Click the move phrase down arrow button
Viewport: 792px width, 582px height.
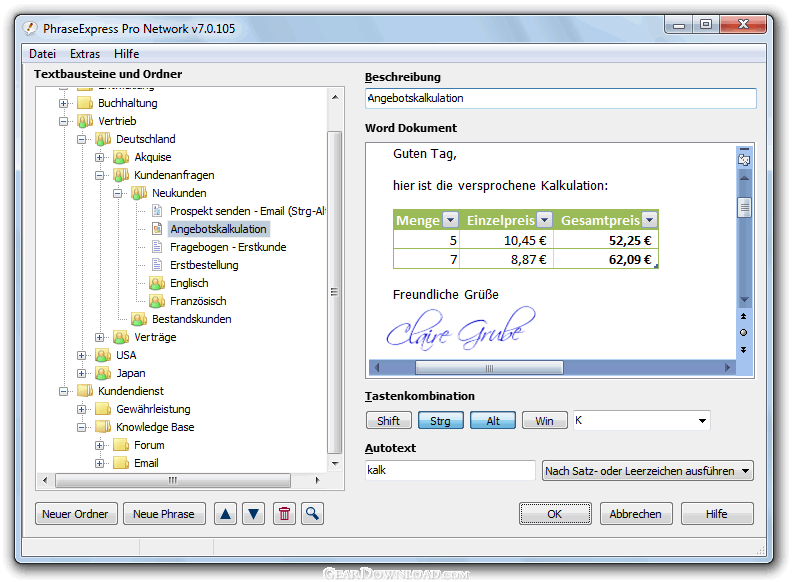(254, 514)
